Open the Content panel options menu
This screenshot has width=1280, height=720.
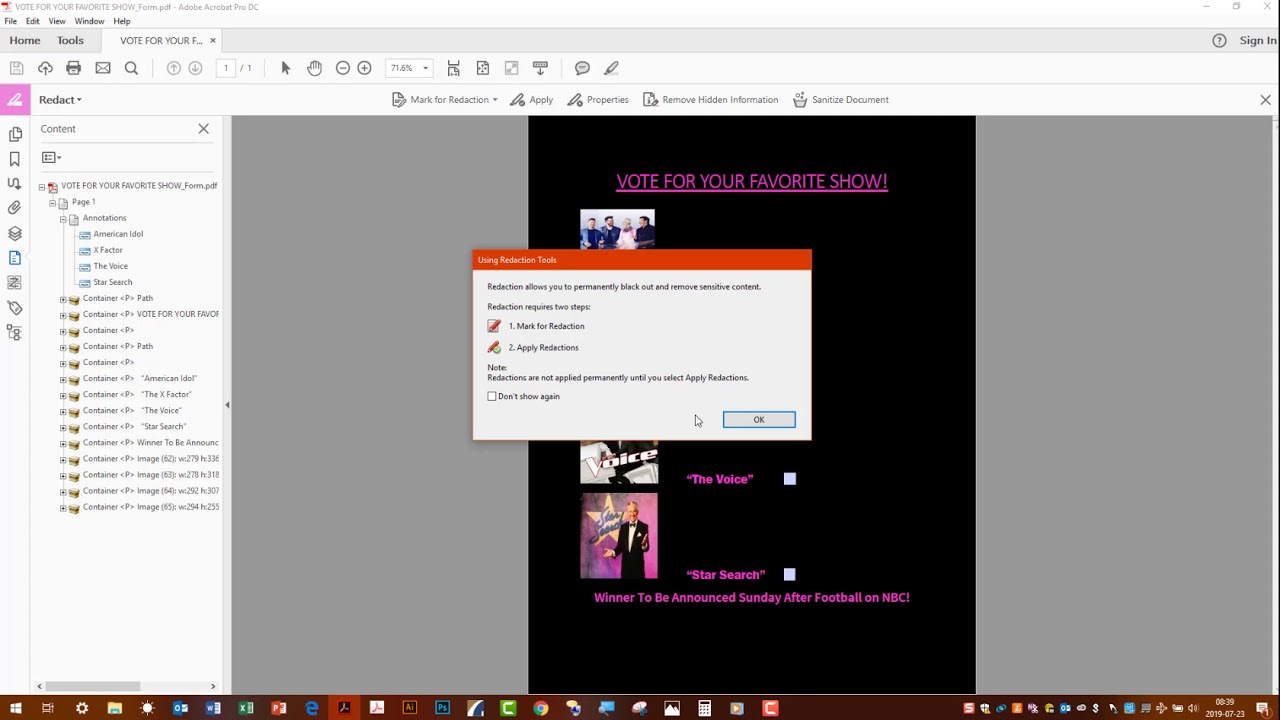pyautogui.click(x=51, y=157)
